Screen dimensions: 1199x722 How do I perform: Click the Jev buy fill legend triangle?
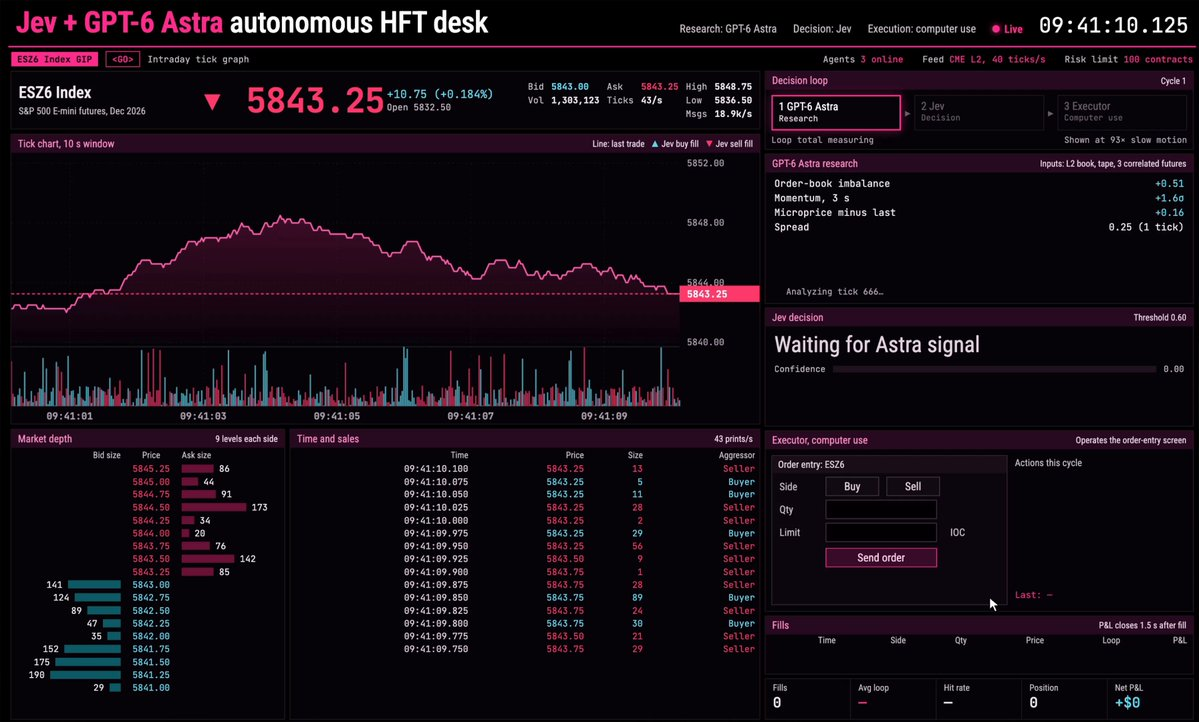tap(655, 144)
